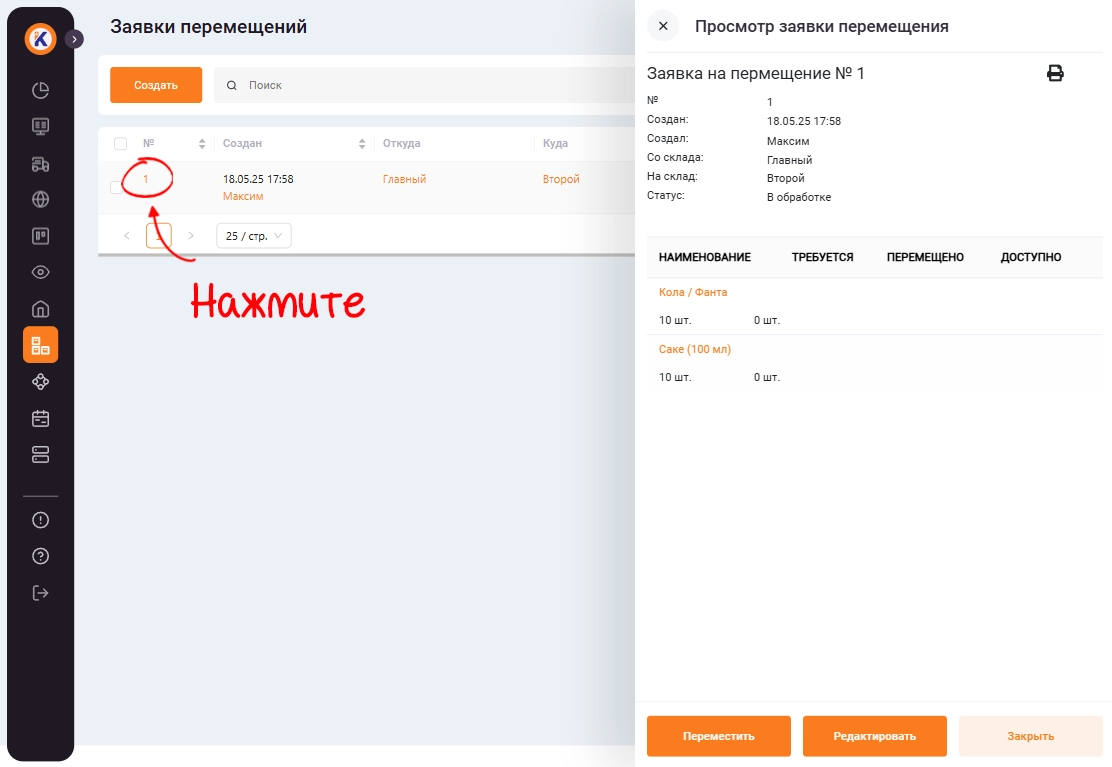Select the active warehouse boxes sidebar icon
The height and width of the screenshot is (767, 1112).
coord(41,345)
